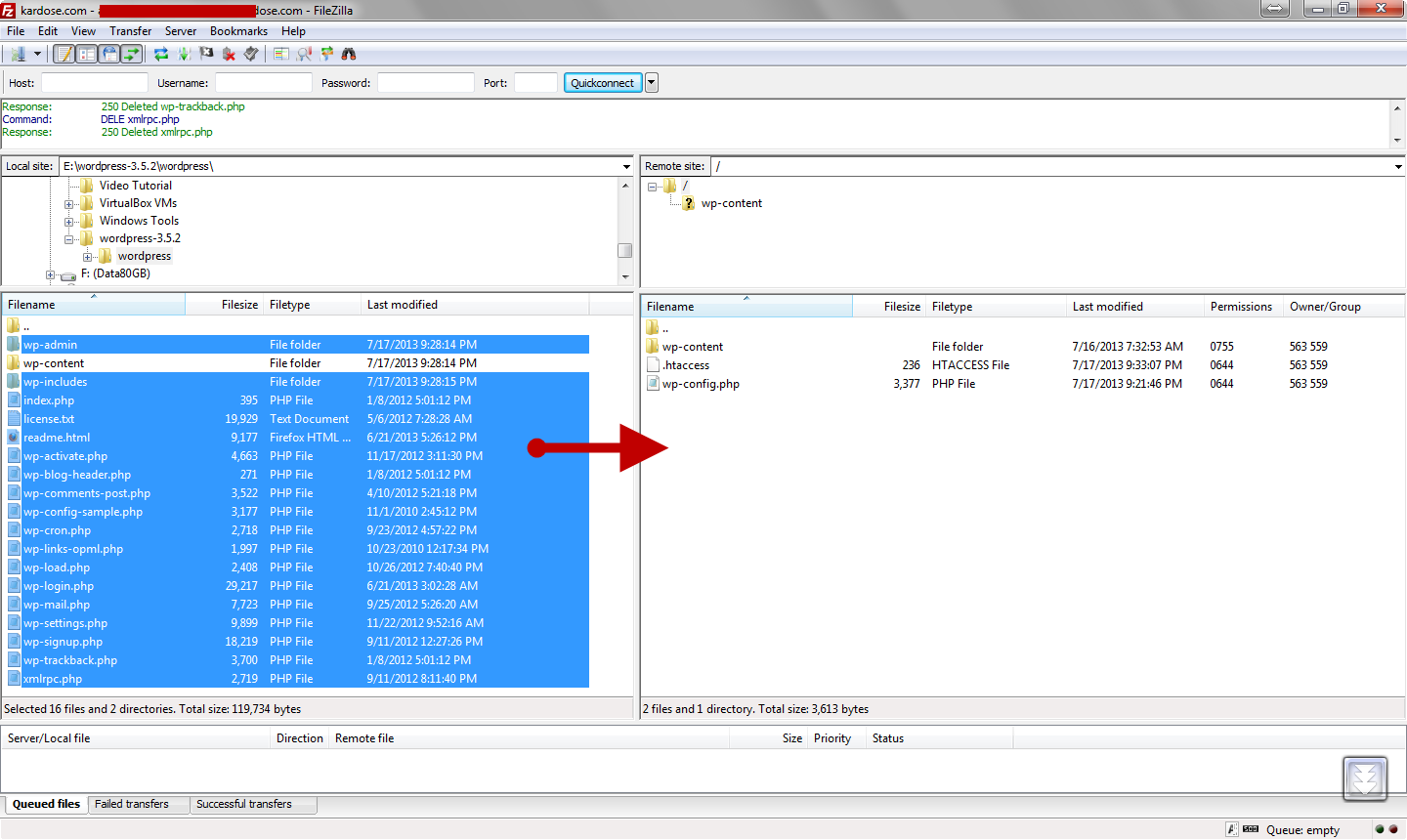Screen dimensions: 1407x840
Task: Toggle directory comparison
Action: pyautogui.click(x=304, y=55)
